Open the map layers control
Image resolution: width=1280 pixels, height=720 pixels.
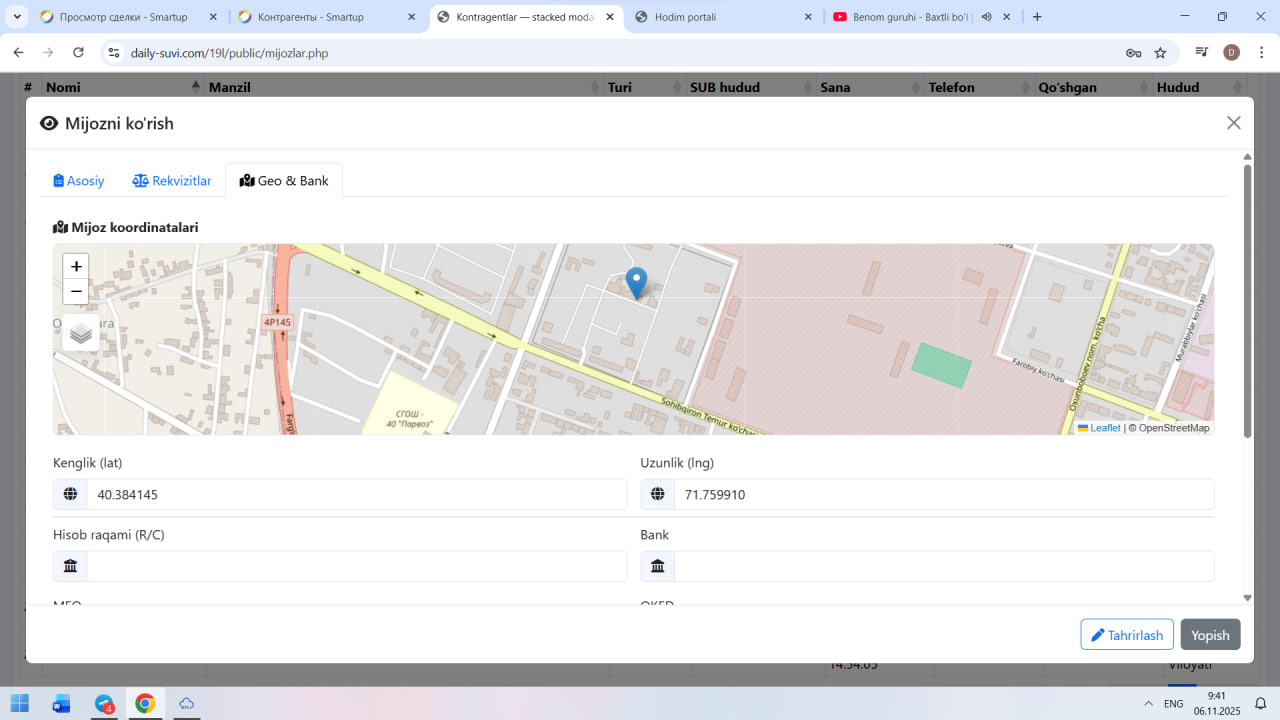[81, 333]
